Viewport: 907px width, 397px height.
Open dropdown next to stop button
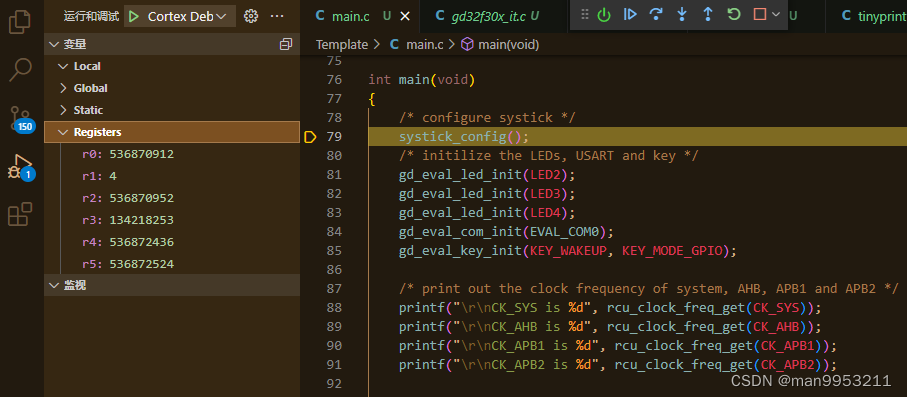tap(776, 14)
